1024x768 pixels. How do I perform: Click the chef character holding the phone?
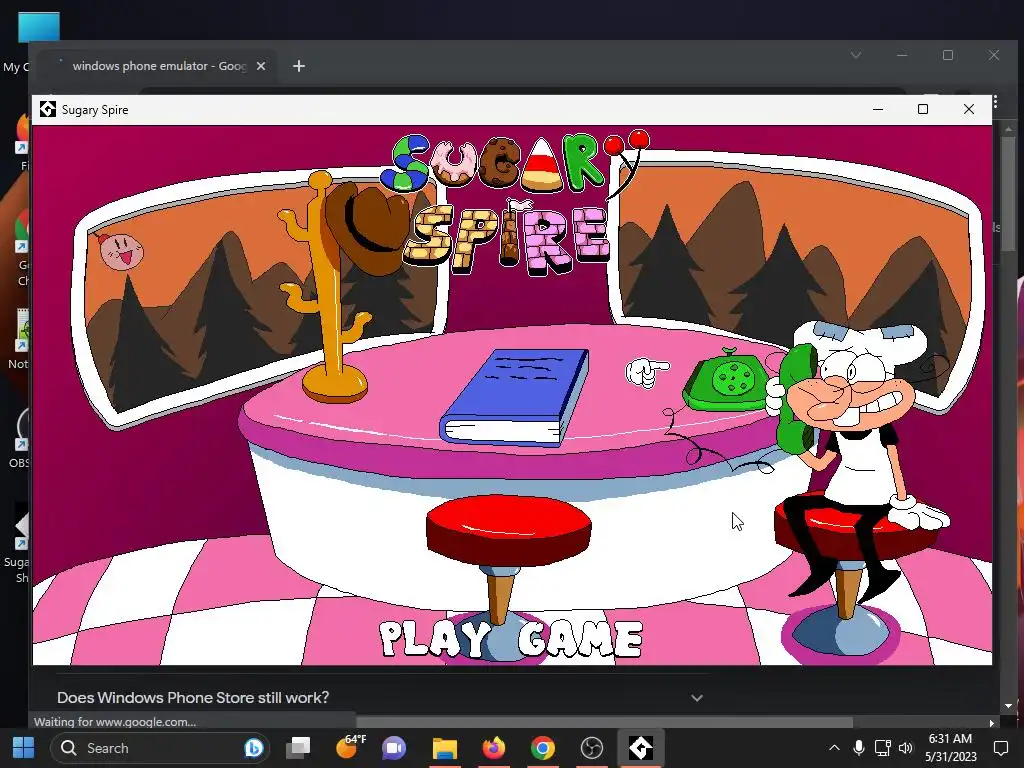(856, 457)
